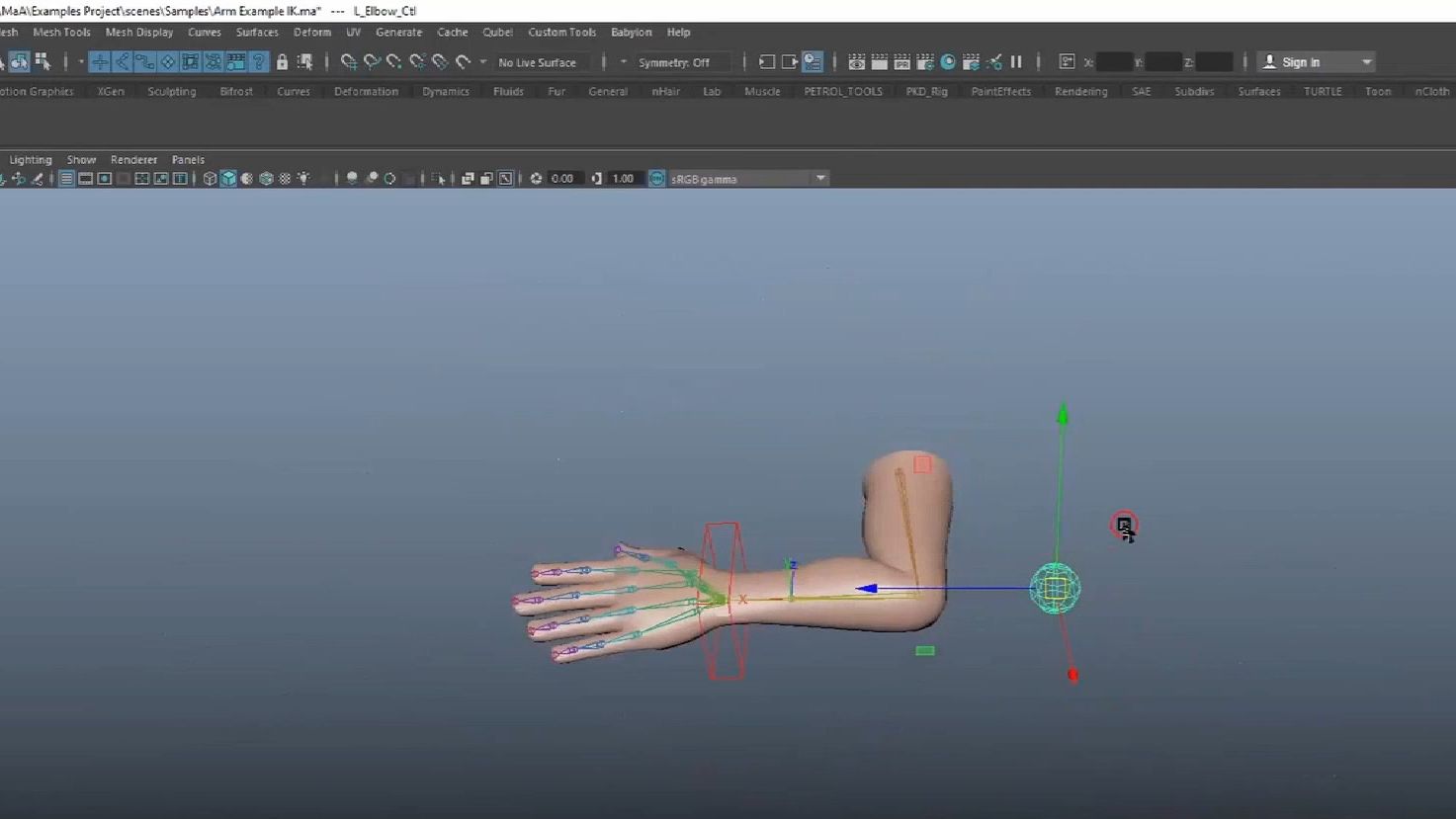
Task: Click the No Live Surface field
Action: coord(537,62)
